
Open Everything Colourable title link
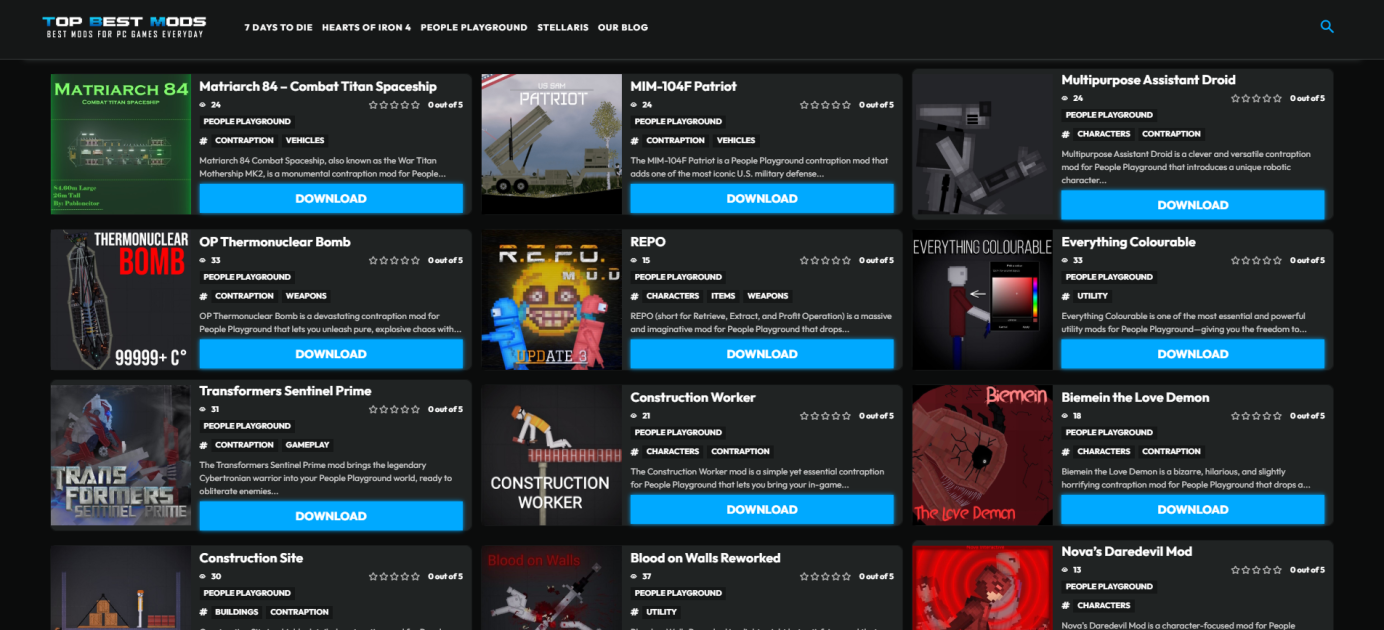coord(1128,242)
